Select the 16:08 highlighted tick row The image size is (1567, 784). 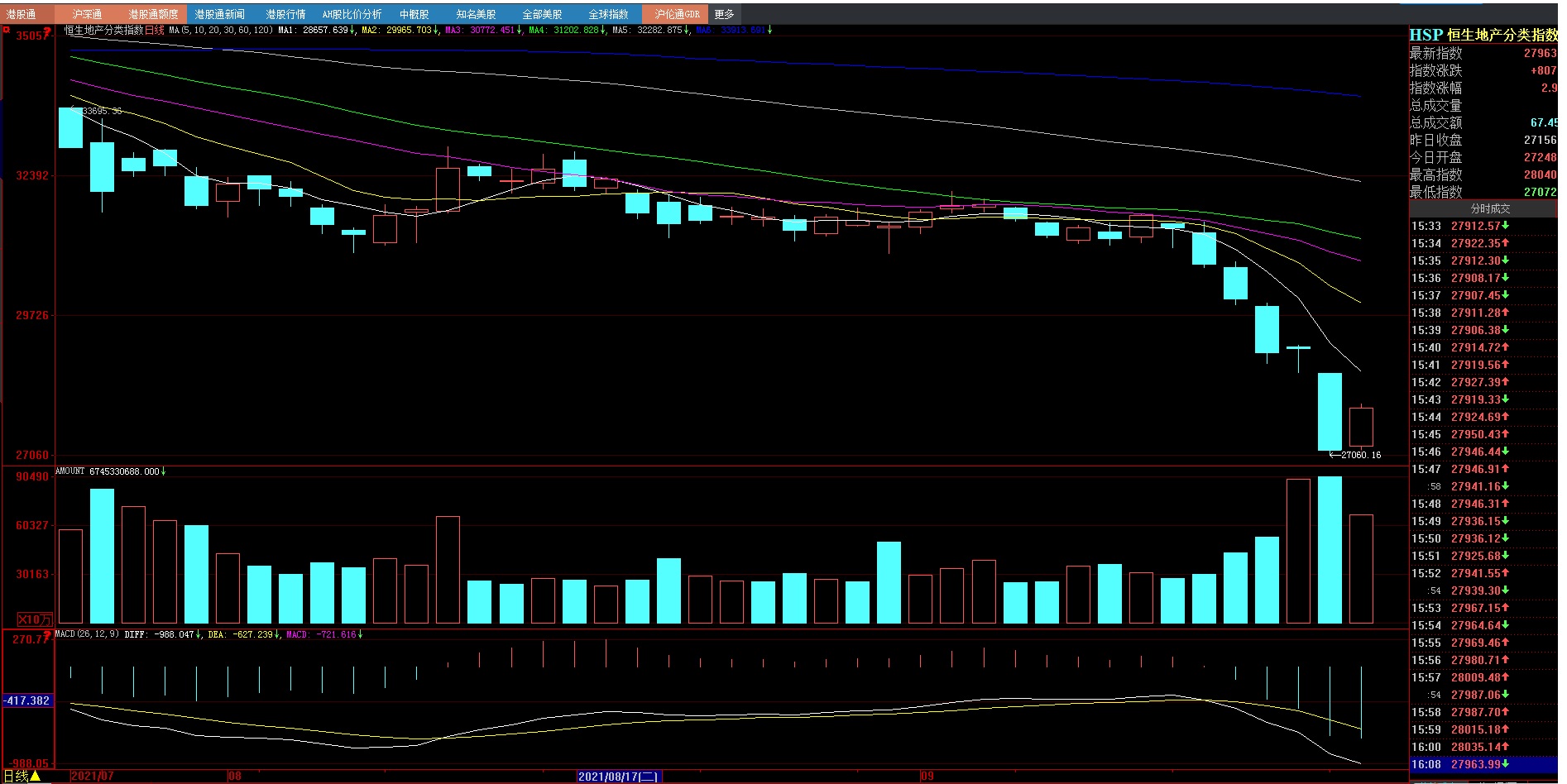1483,764
